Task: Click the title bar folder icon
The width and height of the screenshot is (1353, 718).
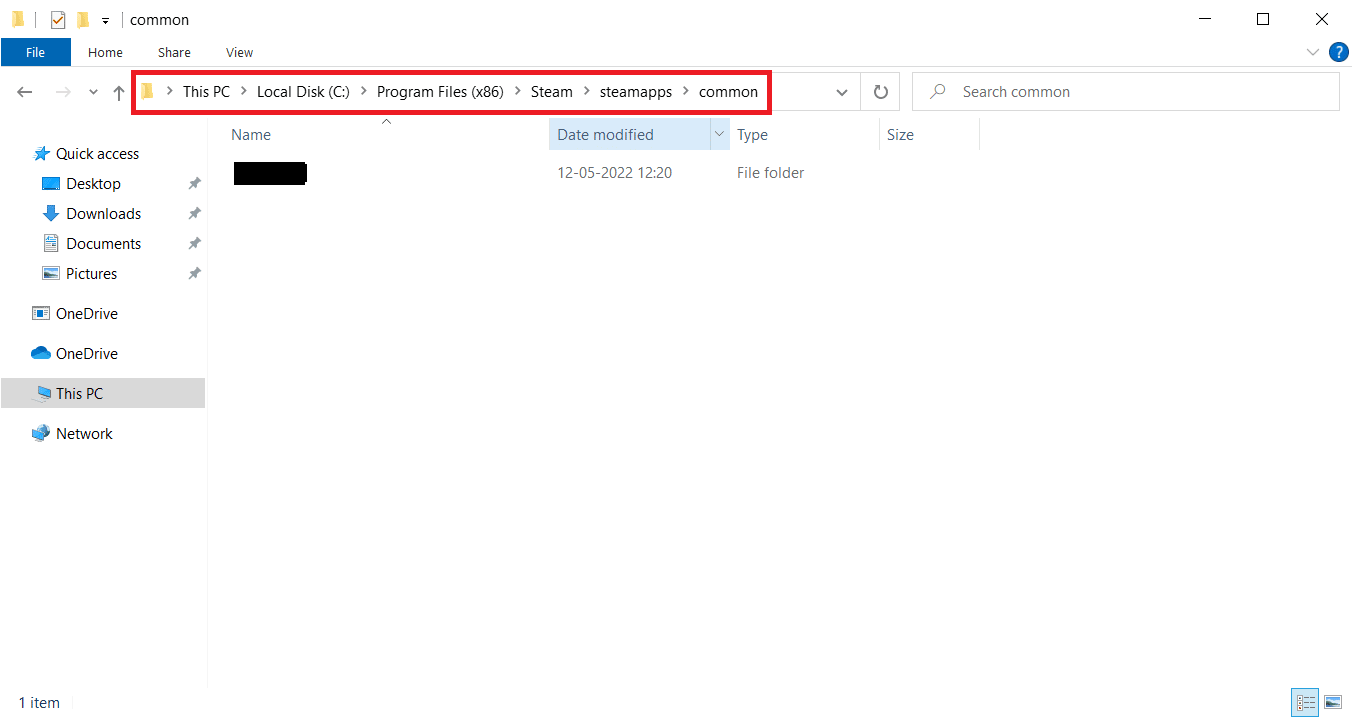Action: pos(18,19)
